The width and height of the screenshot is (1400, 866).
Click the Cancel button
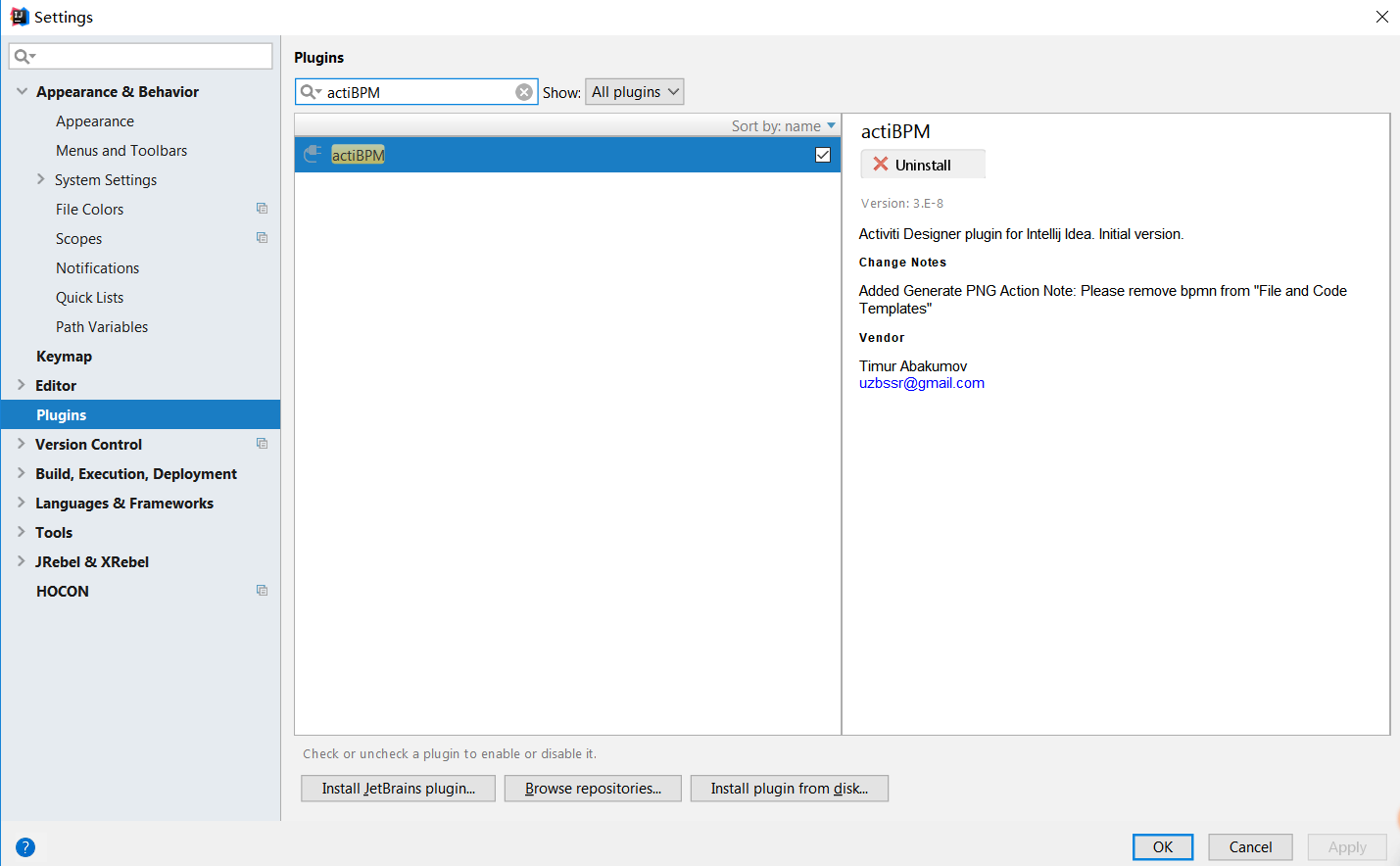1250,847
